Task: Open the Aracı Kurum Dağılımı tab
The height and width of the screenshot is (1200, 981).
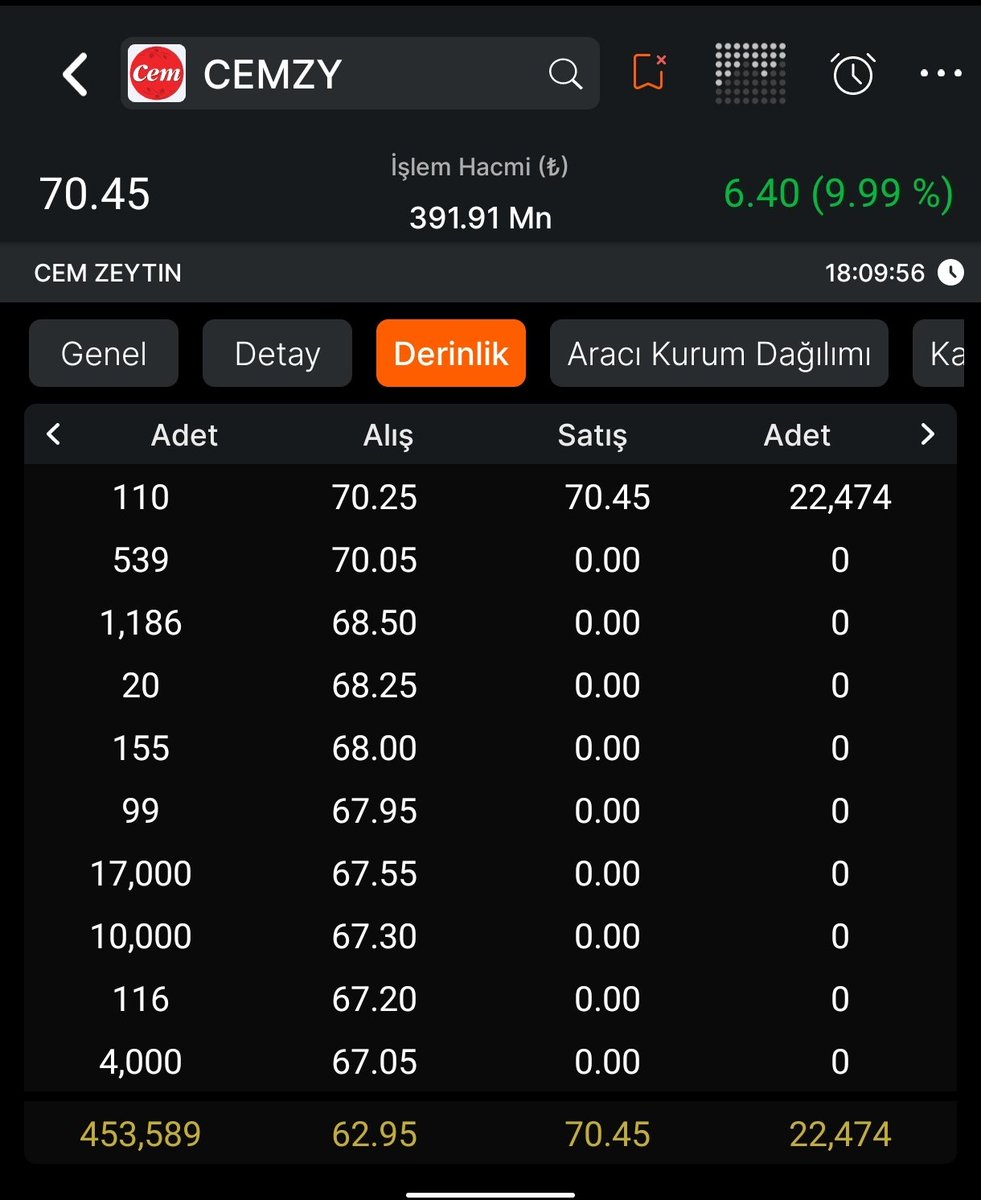Action: tap(719, 353)
